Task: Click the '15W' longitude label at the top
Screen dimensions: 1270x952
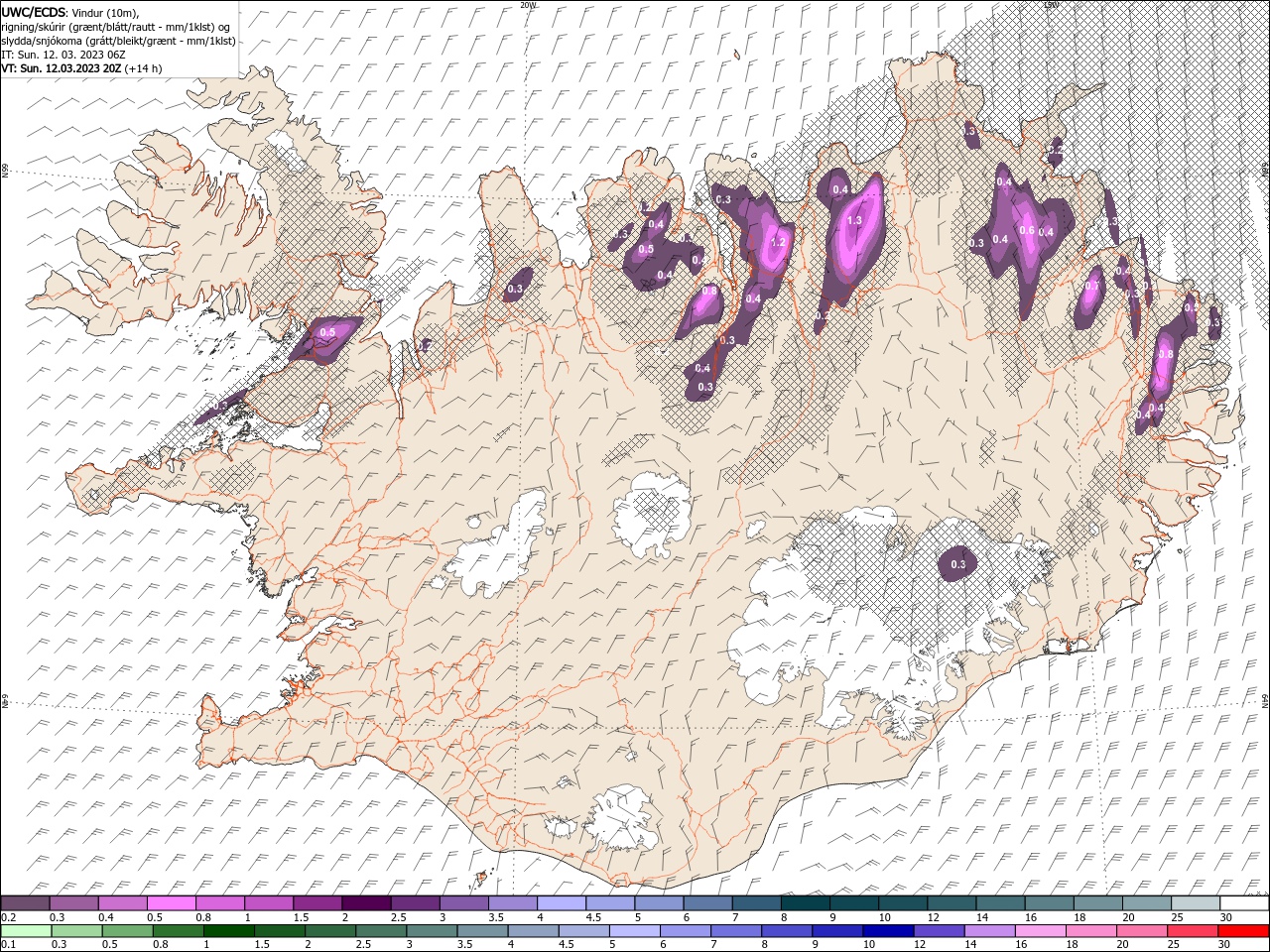Action: click(x=1051, y=5)
